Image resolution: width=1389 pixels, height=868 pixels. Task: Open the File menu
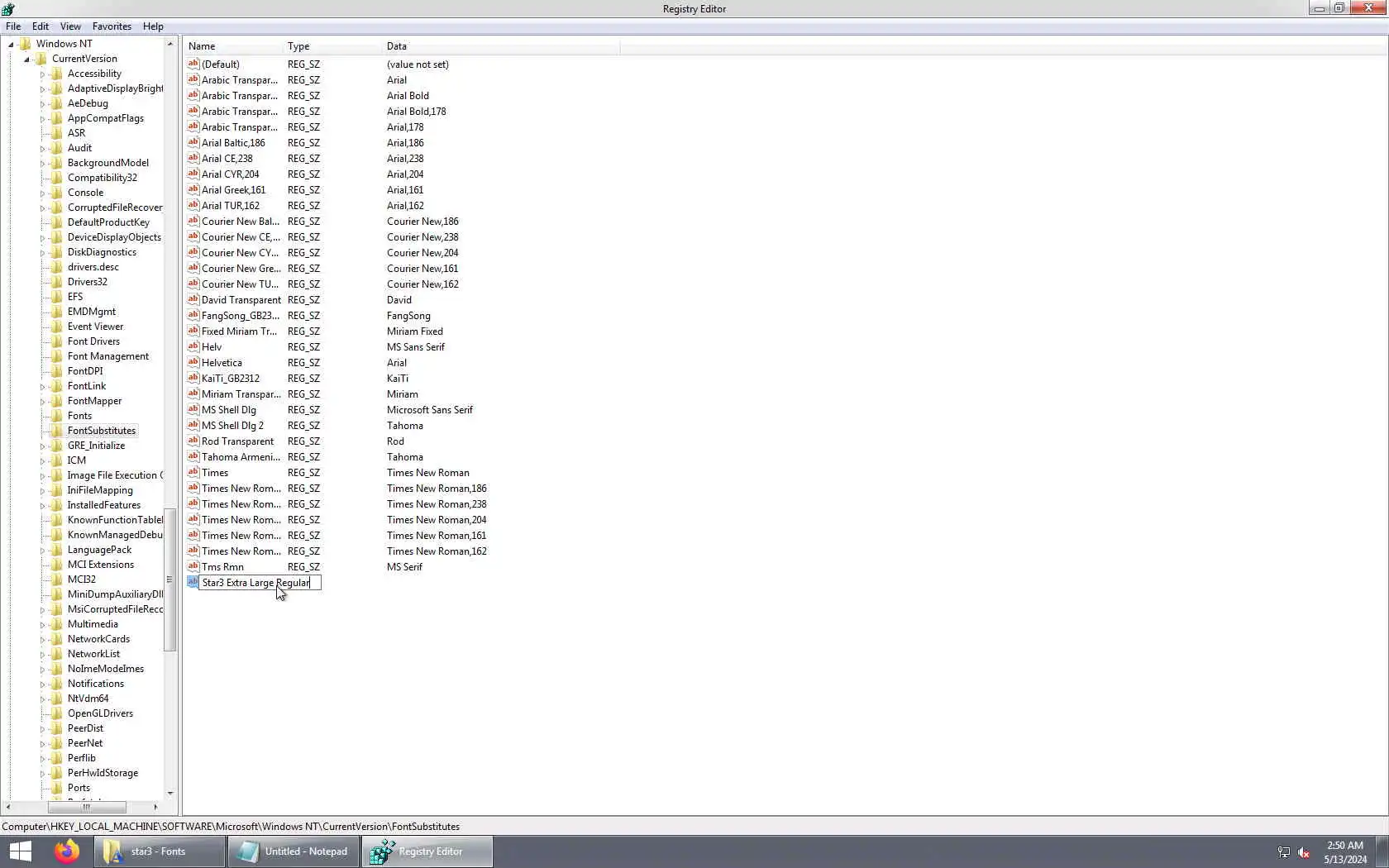point(13,26)
